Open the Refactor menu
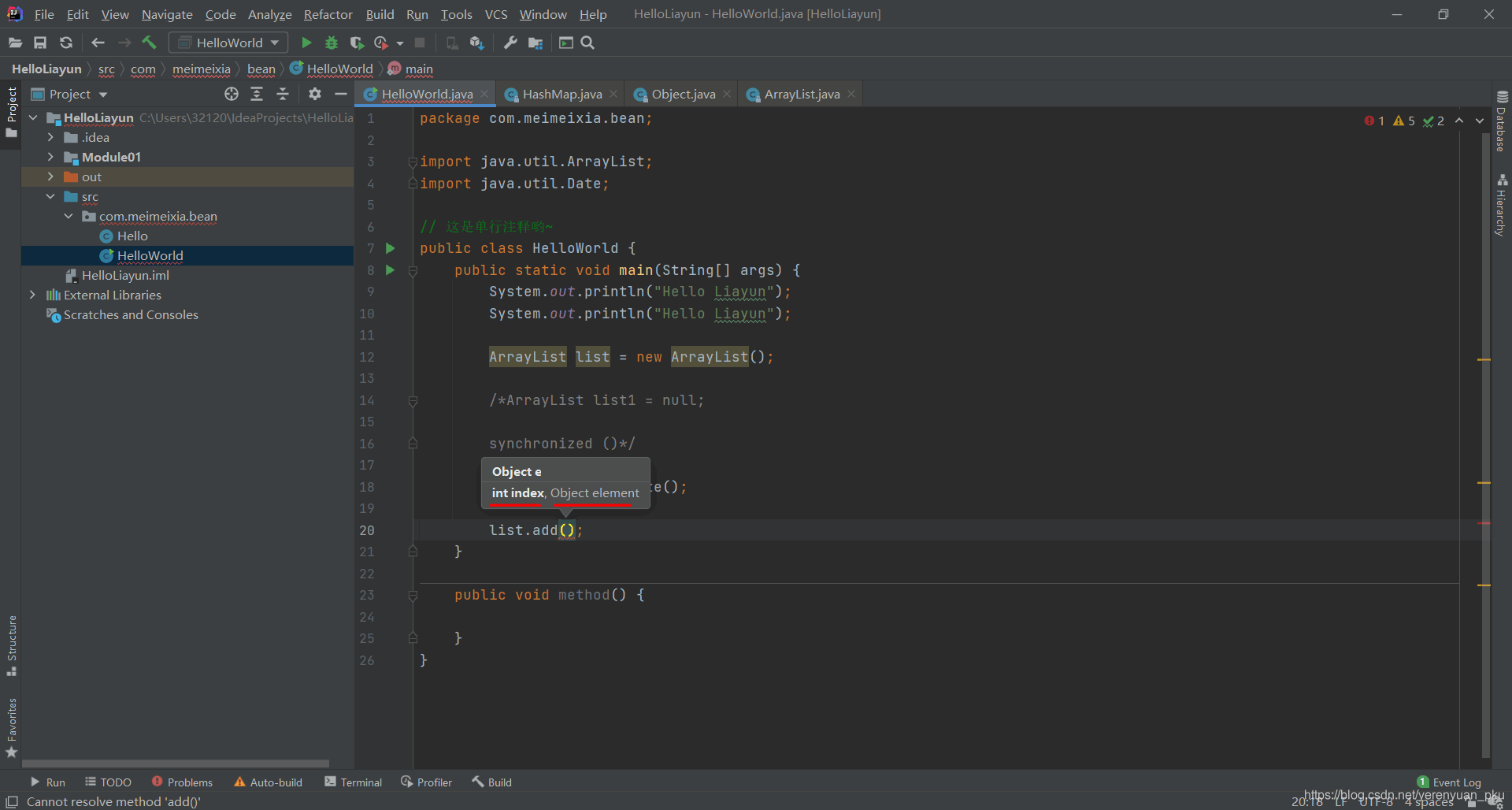Image resolution: width=1512 pixels, height=810 pixels. 328,14
